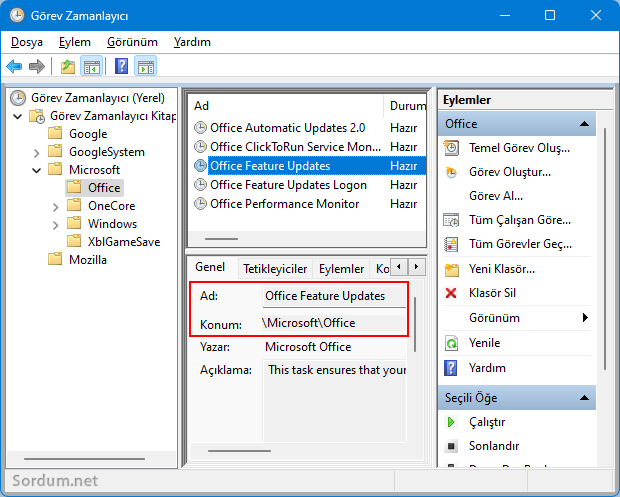The width and height of the screenshot is (620, 497).
Task: Click the clock icon of Office Feature Updates Logon
Action: tap(200, 185)
